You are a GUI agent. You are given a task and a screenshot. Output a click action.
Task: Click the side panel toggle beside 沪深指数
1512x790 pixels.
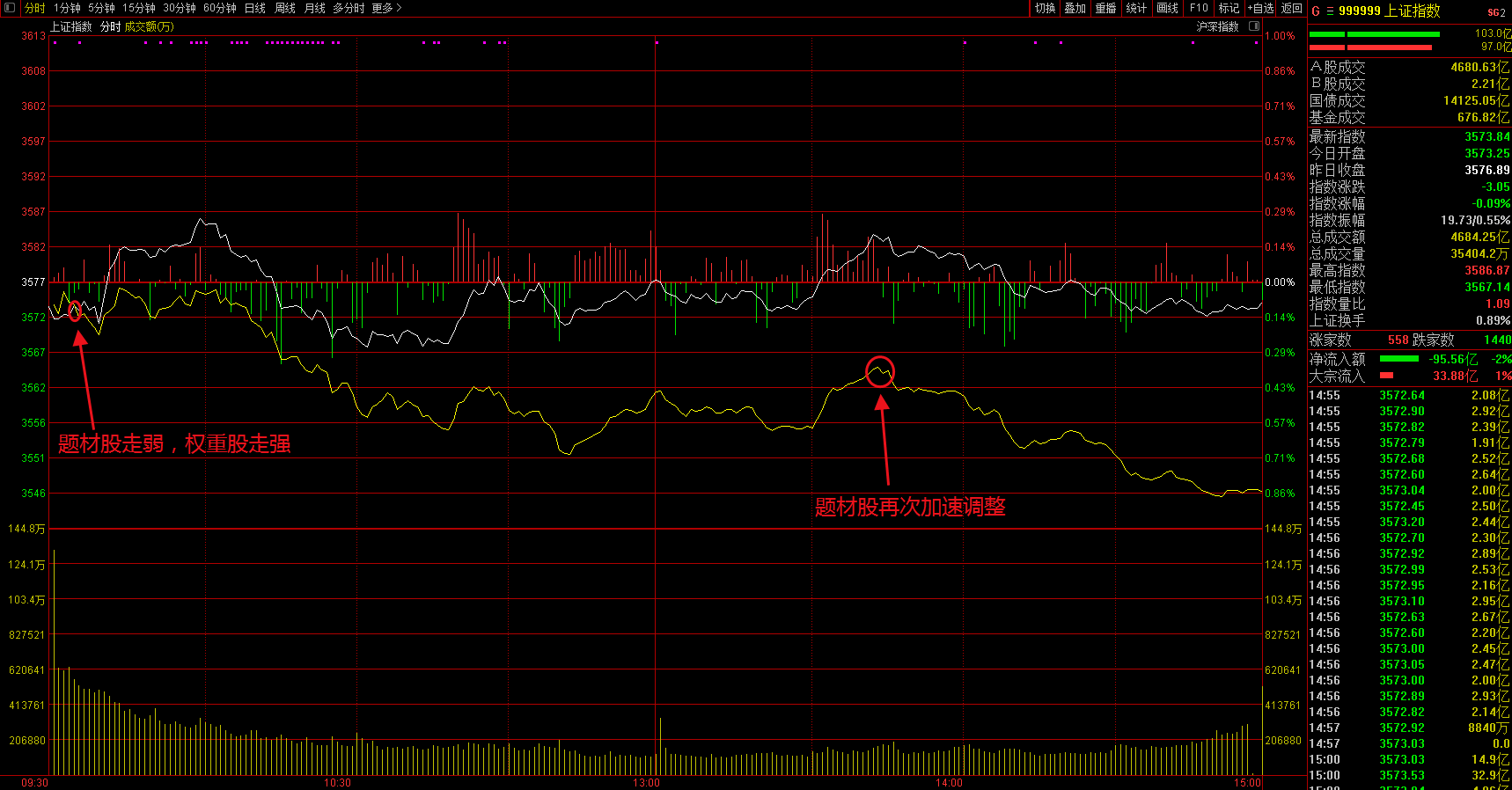point(1254,26)
